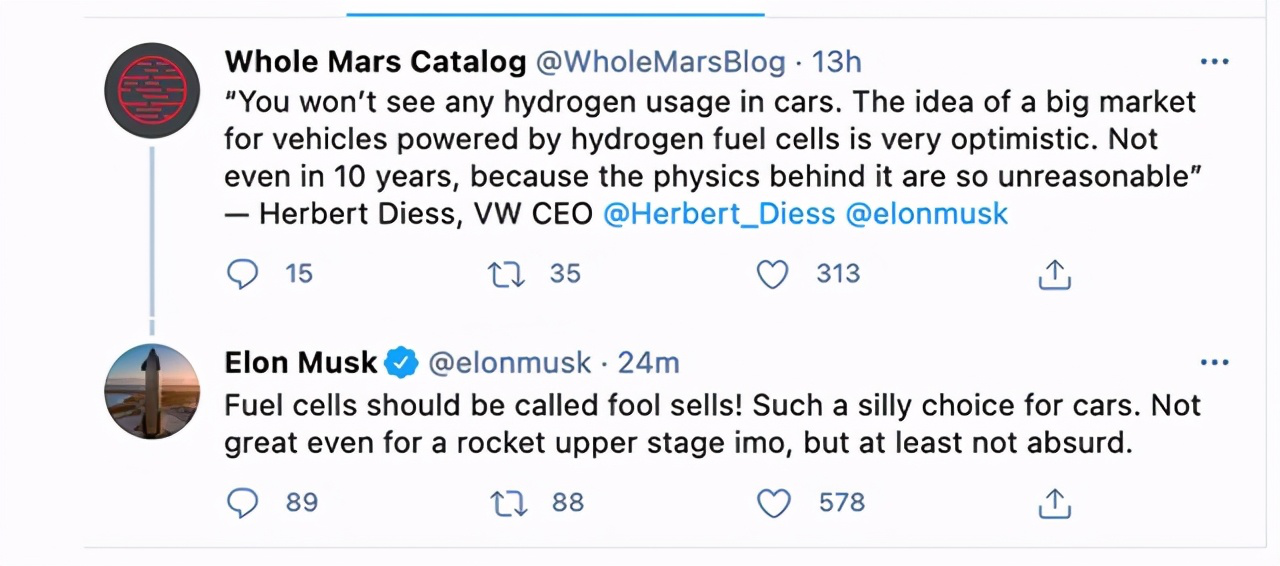Share the Whole Mars Catalog tweet
1280x566 pixels.
point(1054,274)
